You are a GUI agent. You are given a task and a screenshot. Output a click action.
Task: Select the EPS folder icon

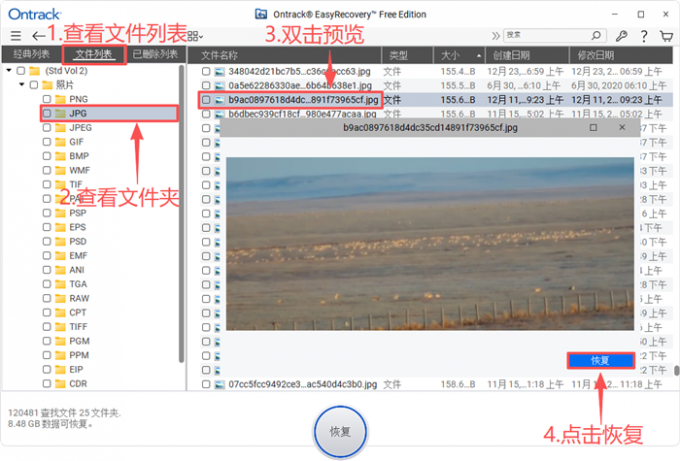pos(60,227)
